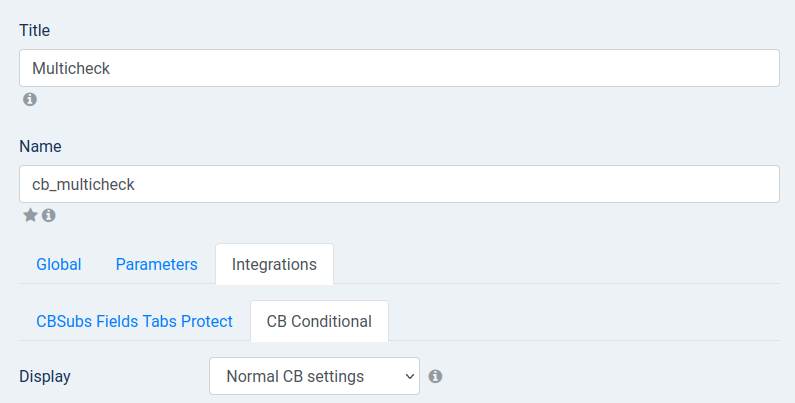This screenshot has width=795, height=403.
Task: Focus the Title input field
Action: click(x=400, y=68)
